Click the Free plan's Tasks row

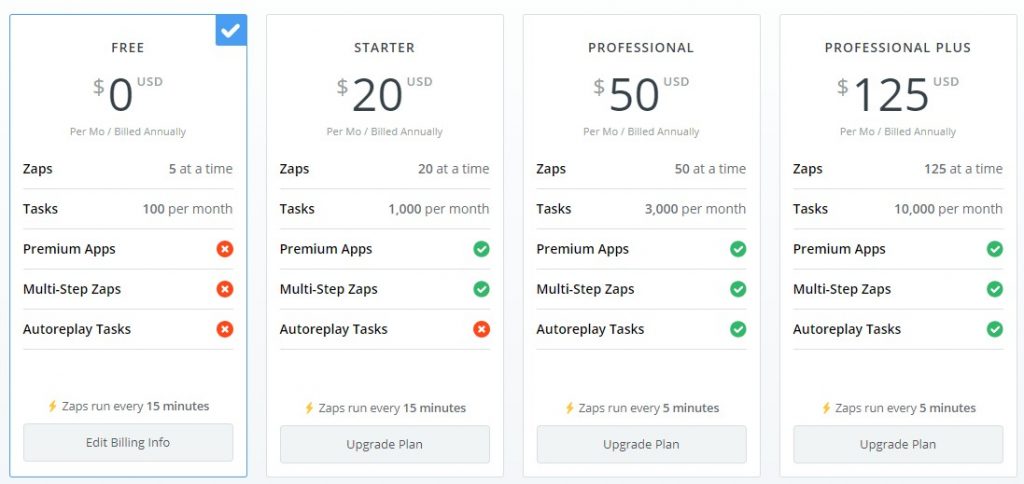pyautogui.click(x=128, y=209)
